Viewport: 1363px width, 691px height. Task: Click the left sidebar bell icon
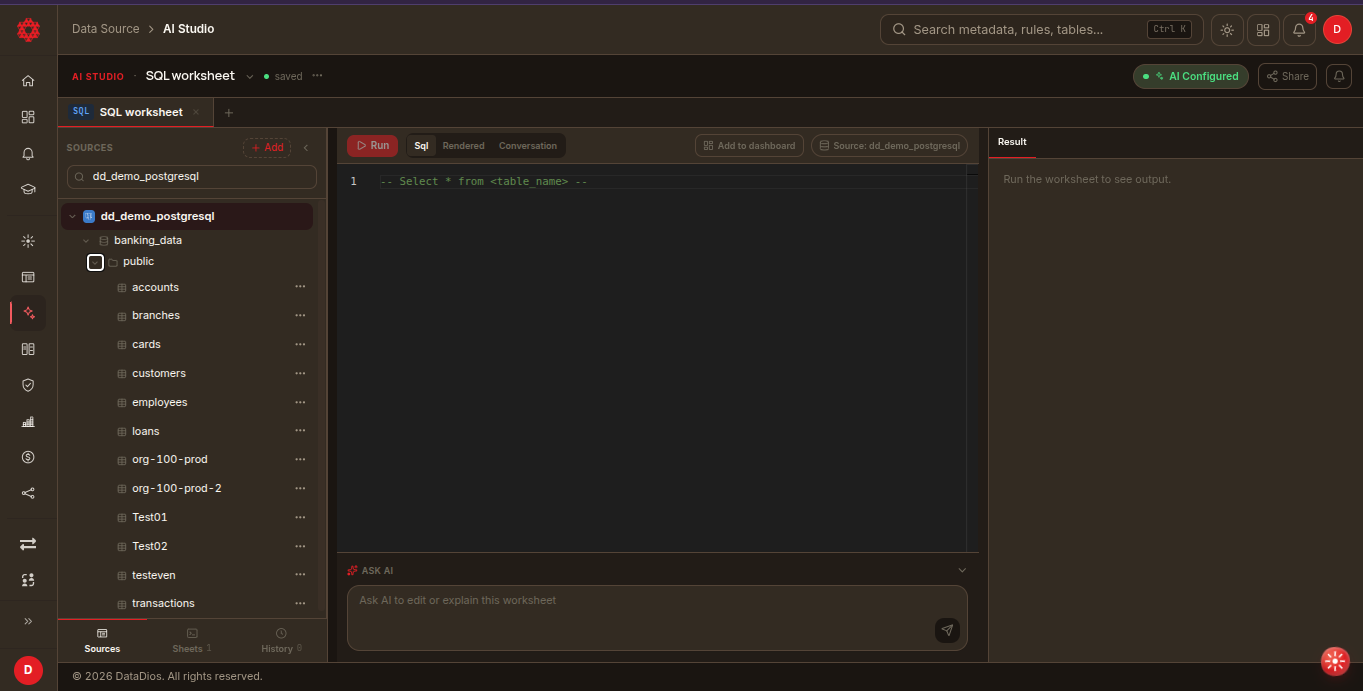click(28, 153)
